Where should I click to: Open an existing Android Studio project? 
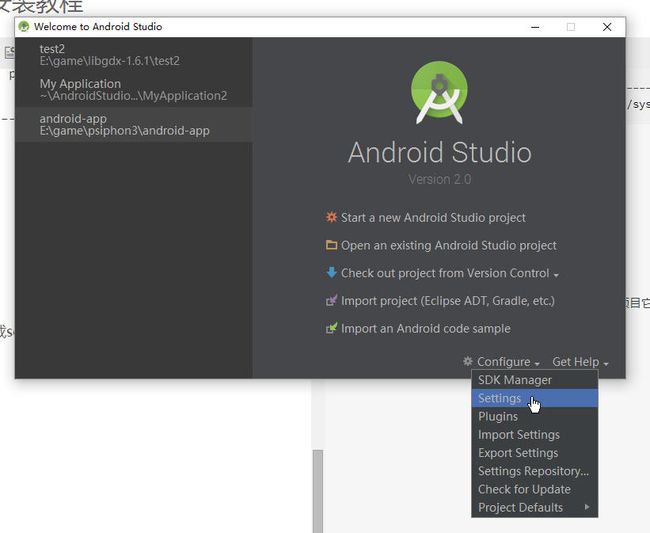(449, 245)
